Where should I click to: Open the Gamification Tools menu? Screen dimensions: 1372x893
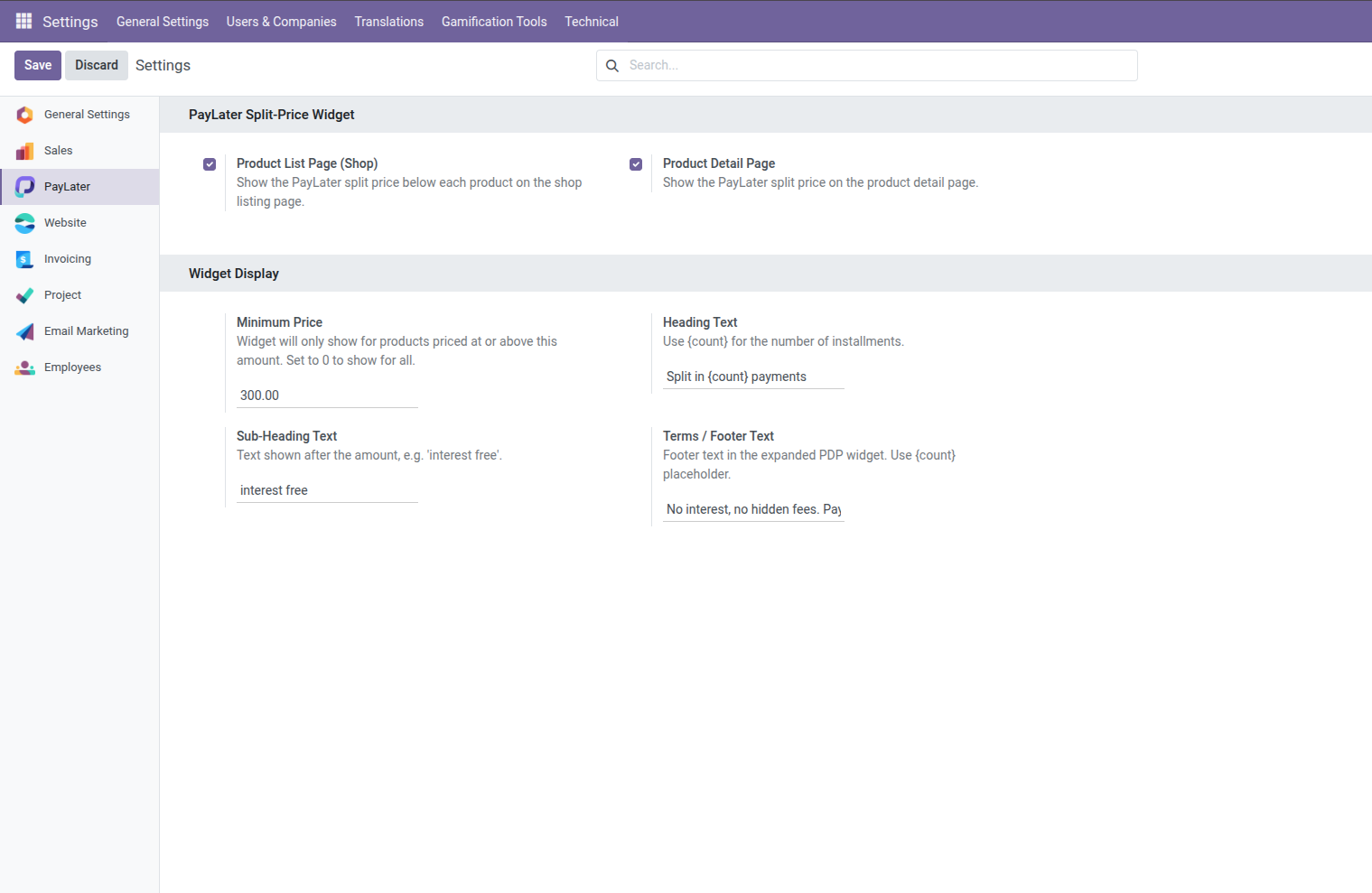[x=494, y=22]
